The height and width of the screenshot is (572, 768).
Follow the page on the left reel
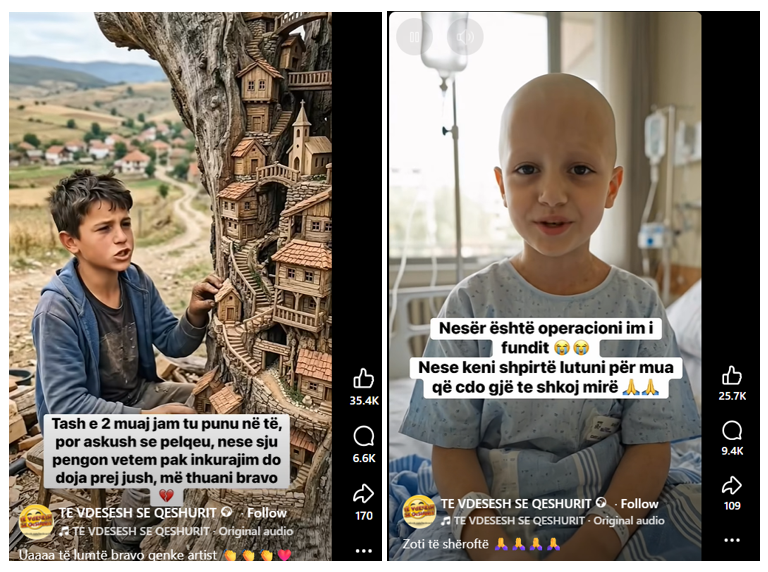267,513
